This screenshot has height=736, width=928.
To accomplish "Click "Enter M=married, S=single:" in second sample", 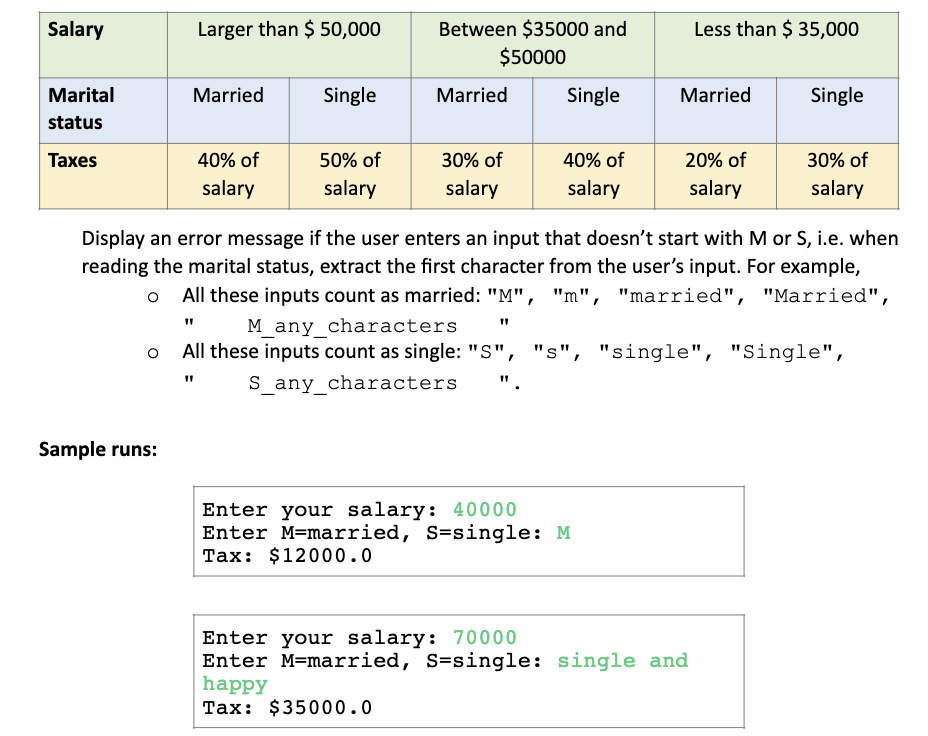I will point(372,660).
